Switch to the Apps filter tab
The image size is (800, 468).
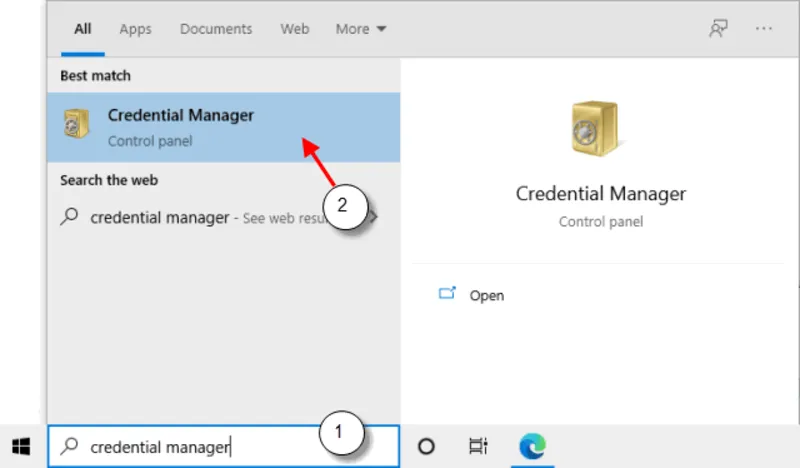coord(135,29)
